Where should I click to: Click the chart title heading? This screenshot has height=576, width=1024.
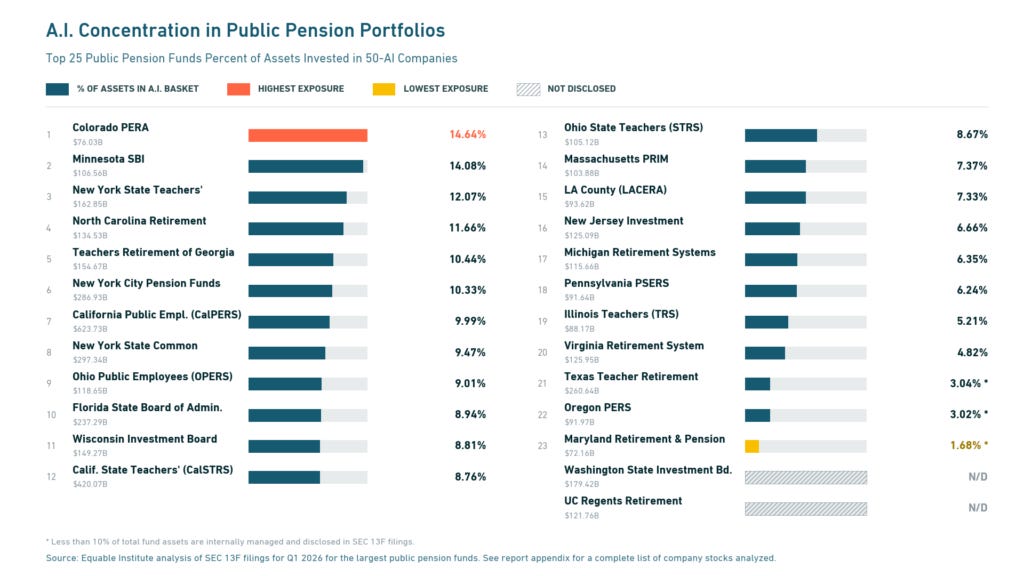coord(246,31)
